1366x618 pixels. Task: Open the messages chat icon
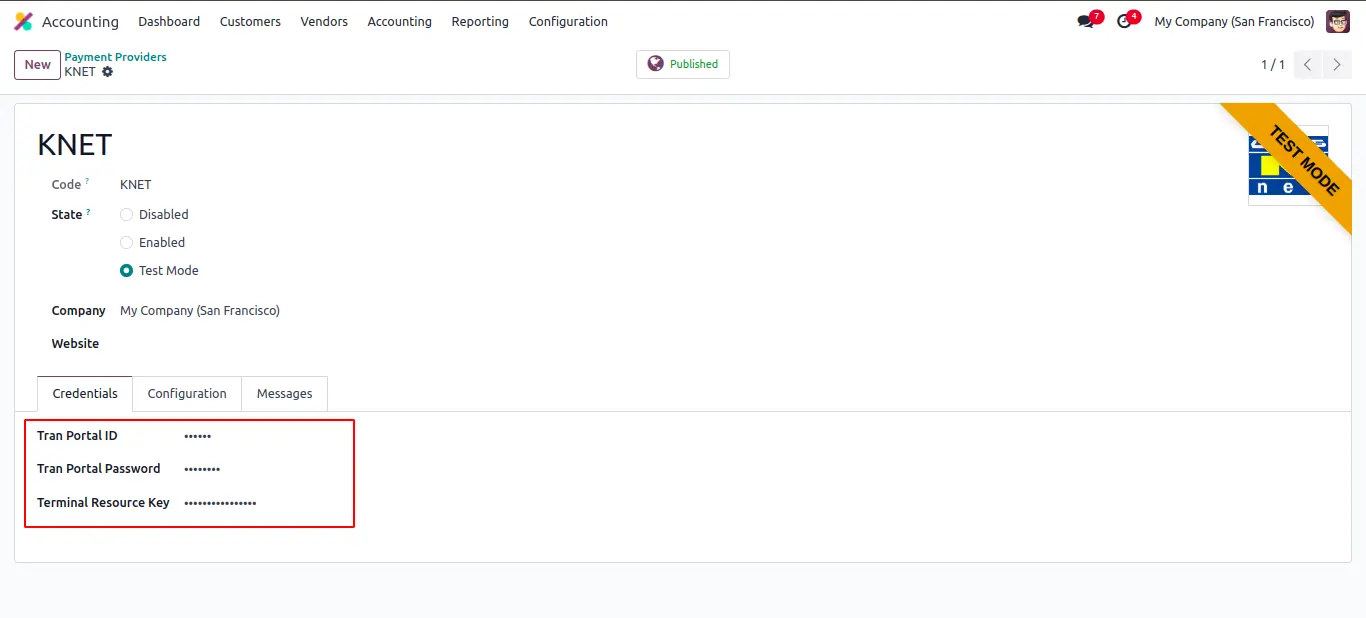click(x=1086, y=21)
